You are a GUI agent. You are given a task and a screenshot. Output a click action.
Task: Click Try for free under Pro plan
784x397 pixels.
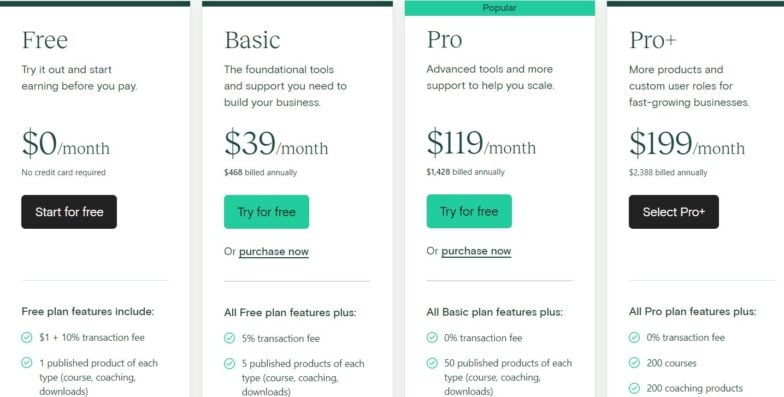tap(469, 212)
